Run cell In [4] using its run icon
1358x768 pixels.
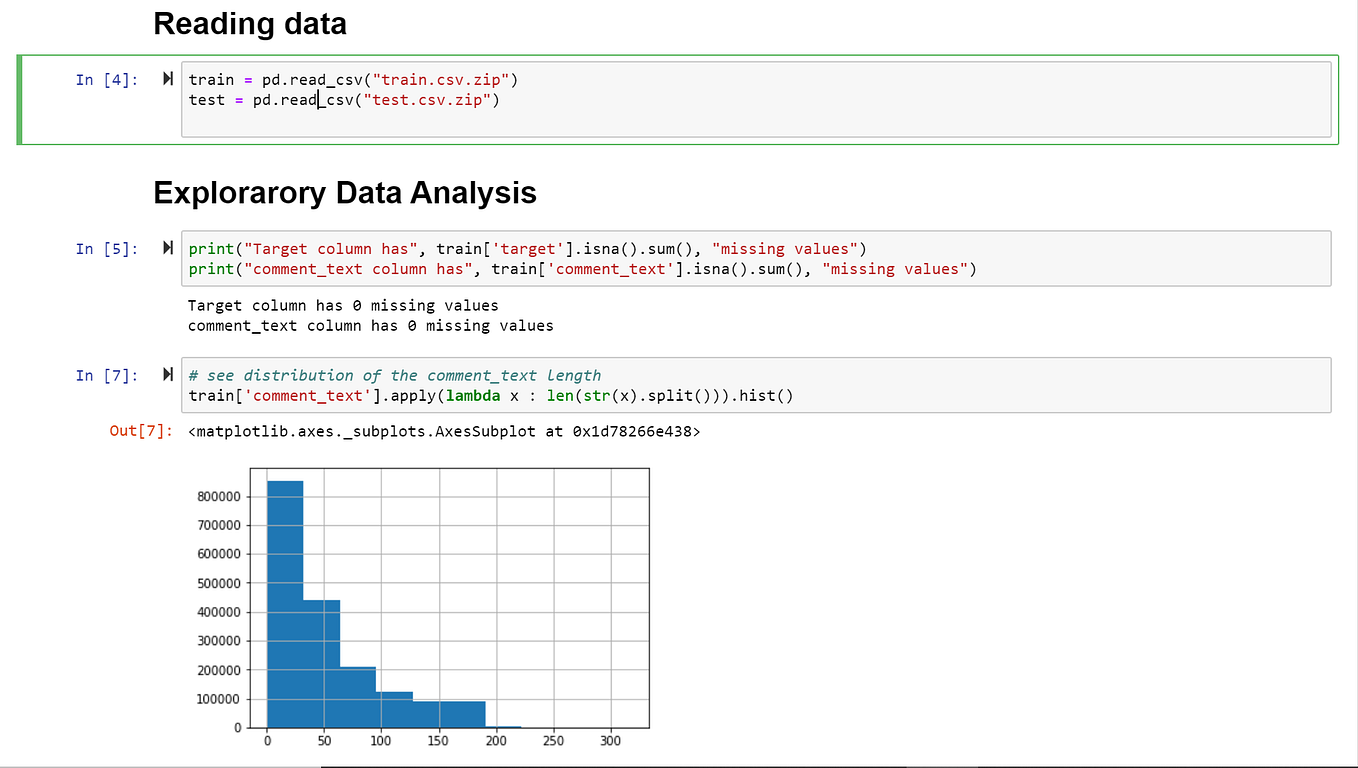pyautogui.click(x=167, y=79)
